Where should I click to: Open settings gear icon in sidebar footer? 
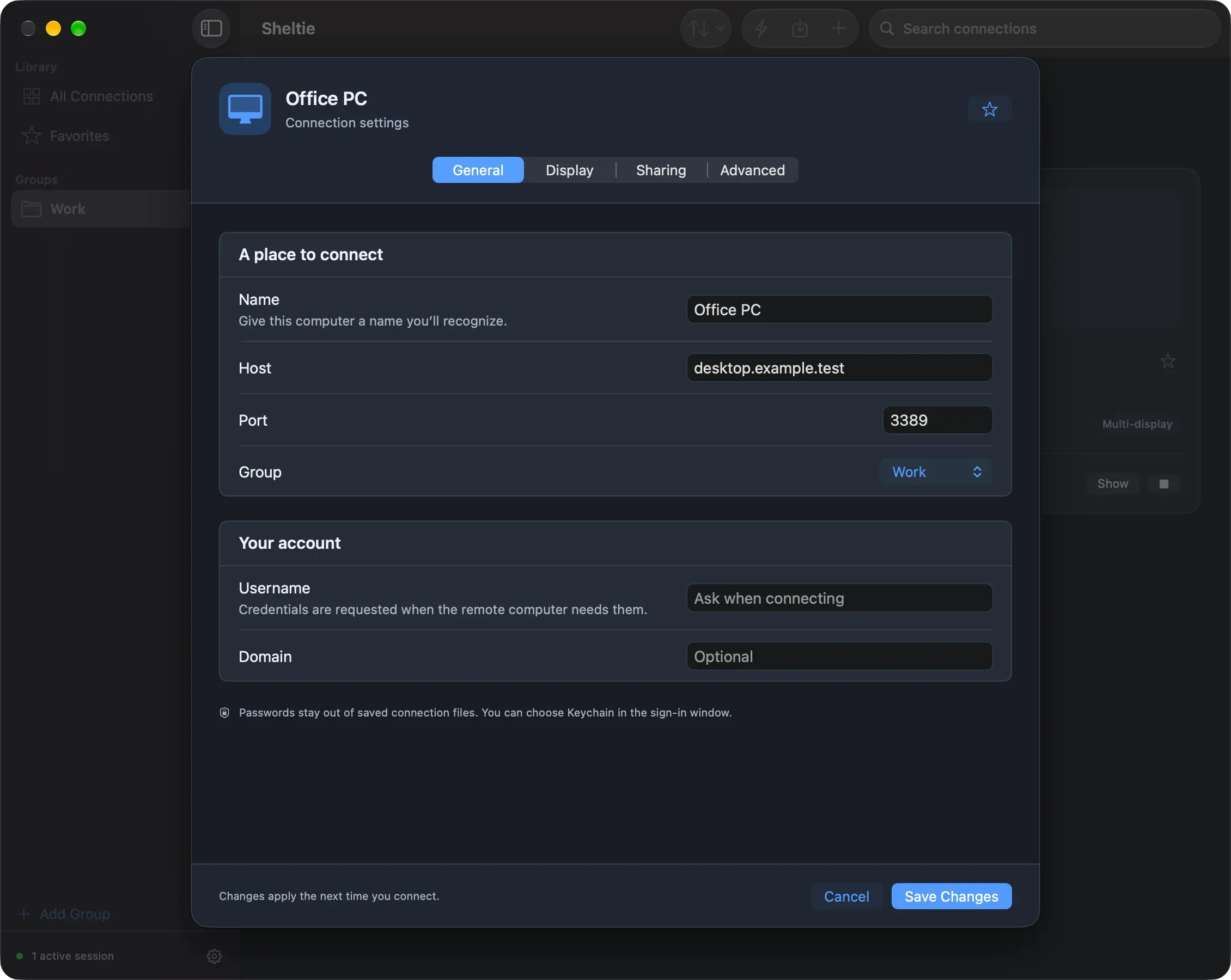(x=214, y=956)
